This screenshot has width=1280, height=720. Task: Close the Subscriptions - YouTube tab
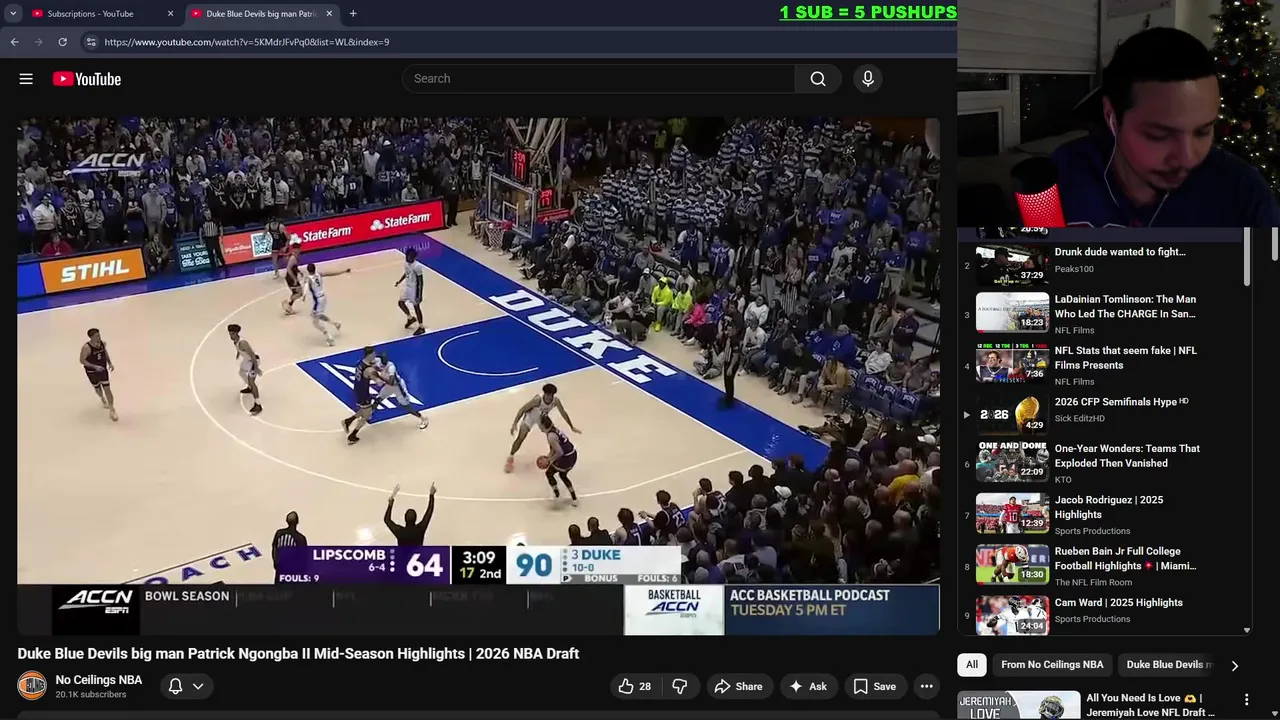point(170,14)
